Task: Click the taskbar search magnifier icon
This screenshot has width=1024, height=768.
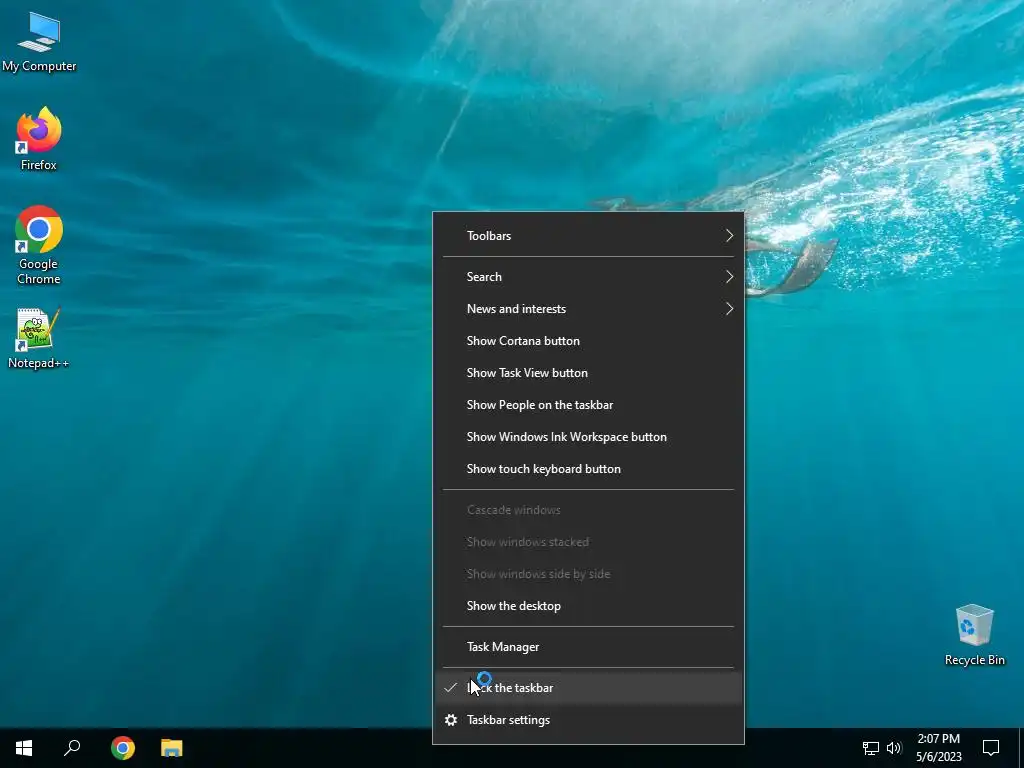Action: [x=72, y=748]
